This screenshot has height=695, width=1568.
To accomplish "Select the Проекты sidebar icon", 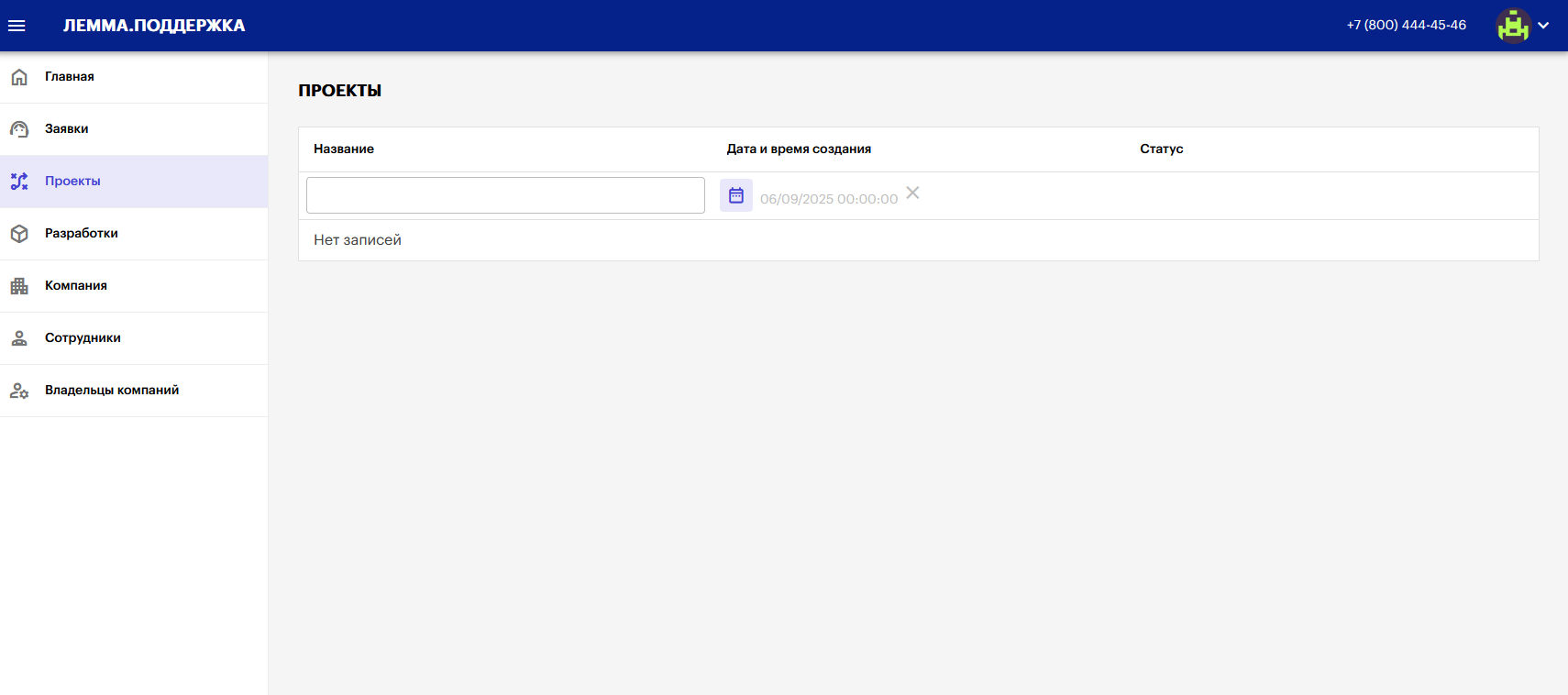I will pos(19,182).
